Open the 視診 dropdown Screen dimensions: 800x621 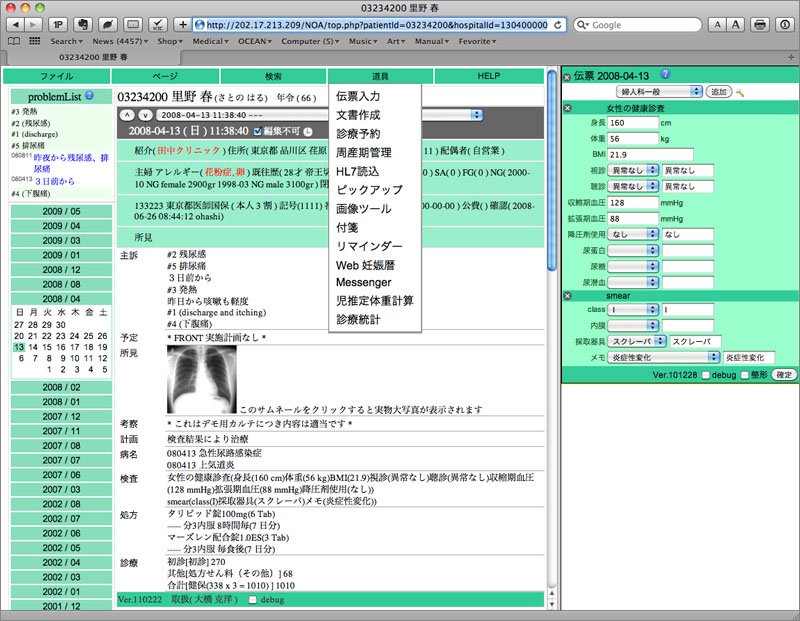click(x=633, y=170)
